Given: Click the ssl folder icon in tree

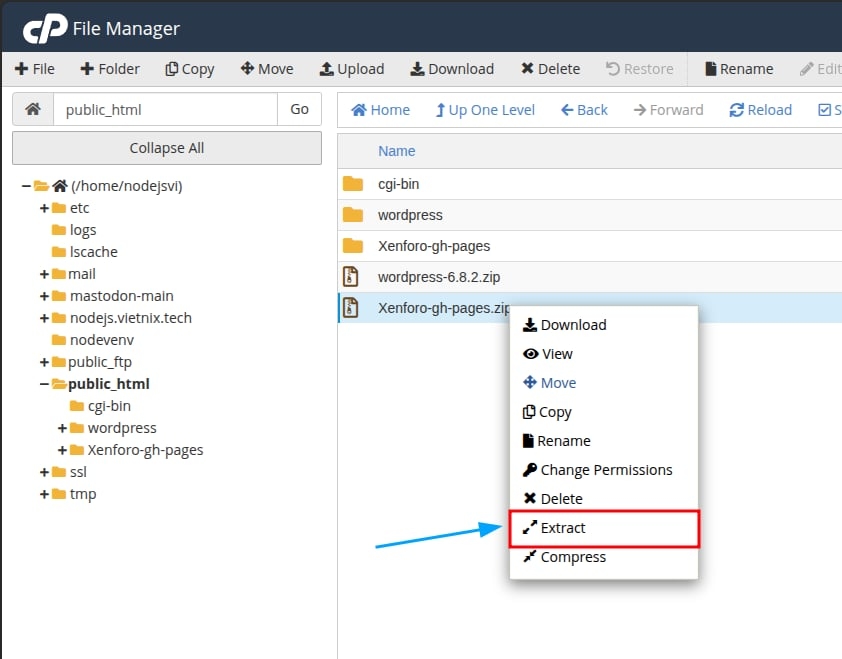Looking at the screenshot, I should click(59, 472).
